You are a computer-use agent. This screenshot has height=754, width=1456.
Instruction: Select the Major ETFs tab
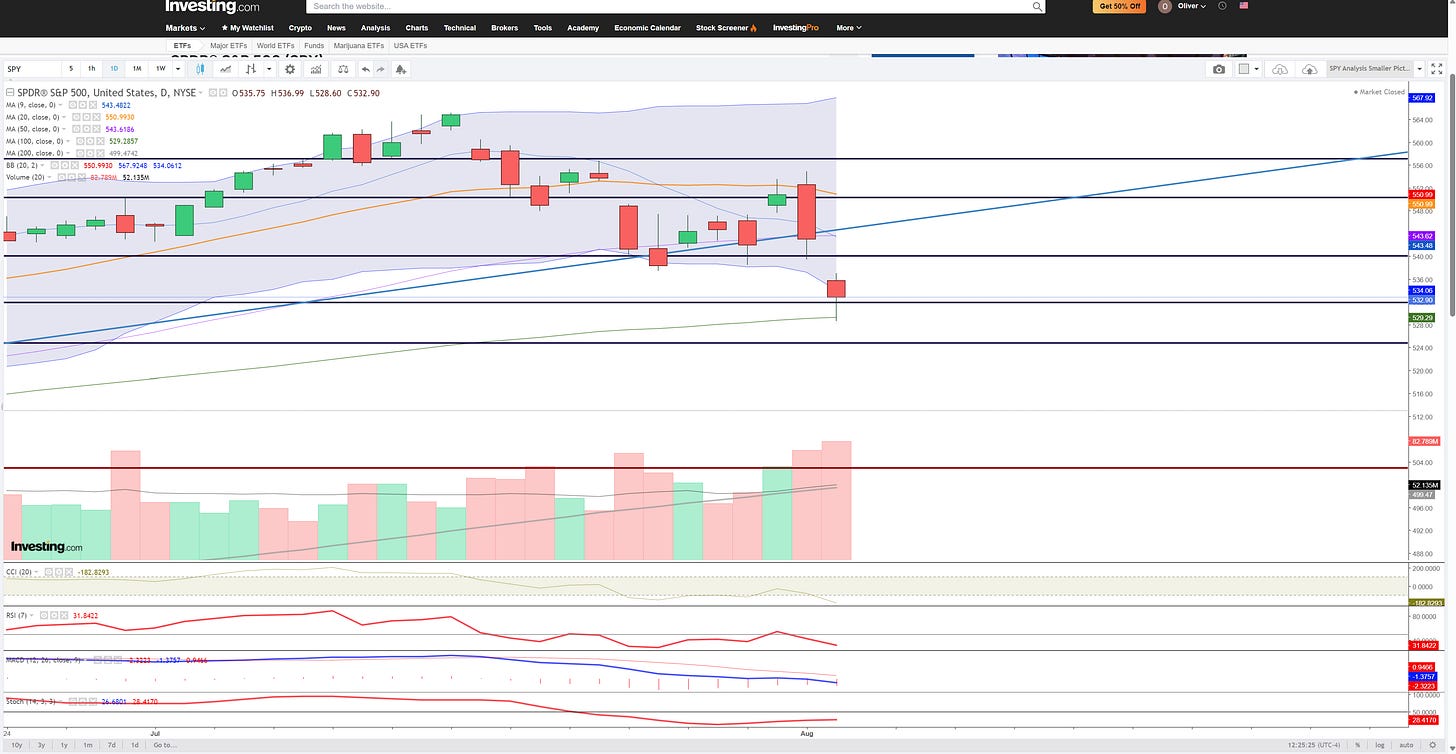[229, 46]
